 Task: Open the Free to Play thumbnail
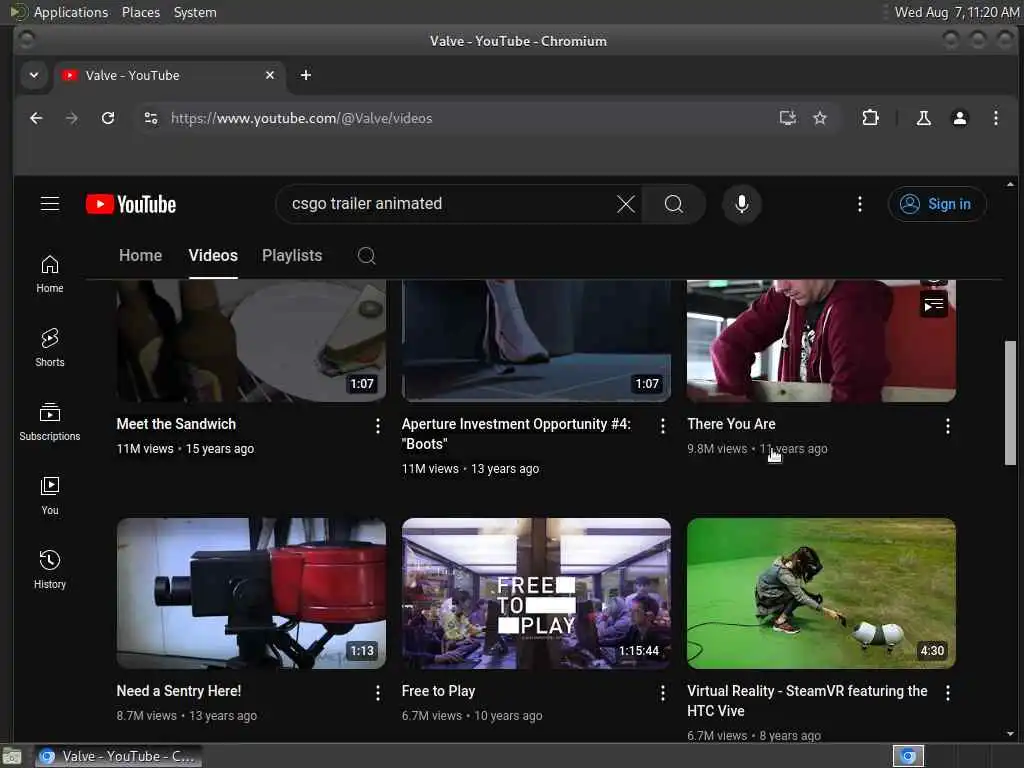[x=536, y=594]
